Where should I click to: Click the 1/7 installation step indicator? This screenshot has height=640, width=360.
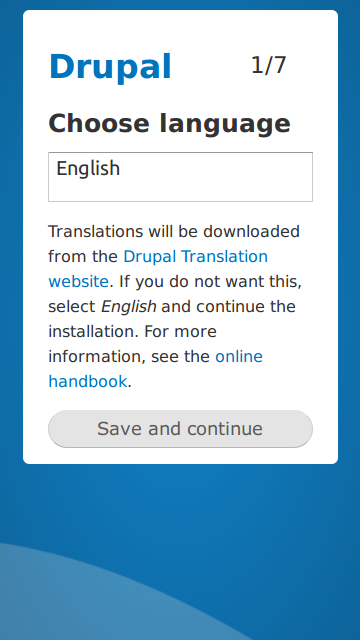pos(269,65)
